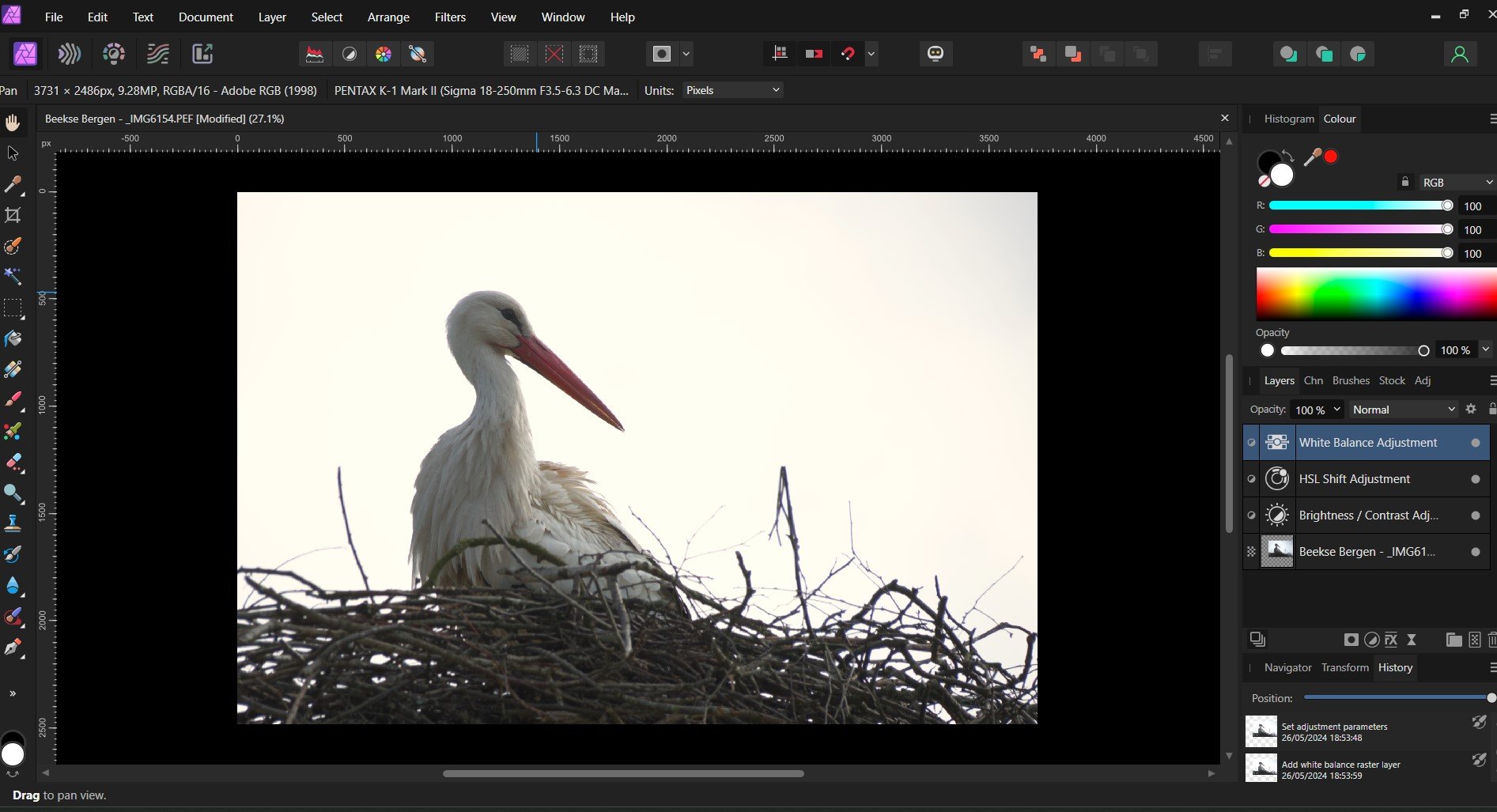The image size is (1497, 812).
Task: Select the Blur Brush droplet tool
Action: pyautogui.click(x=13, y=585)
